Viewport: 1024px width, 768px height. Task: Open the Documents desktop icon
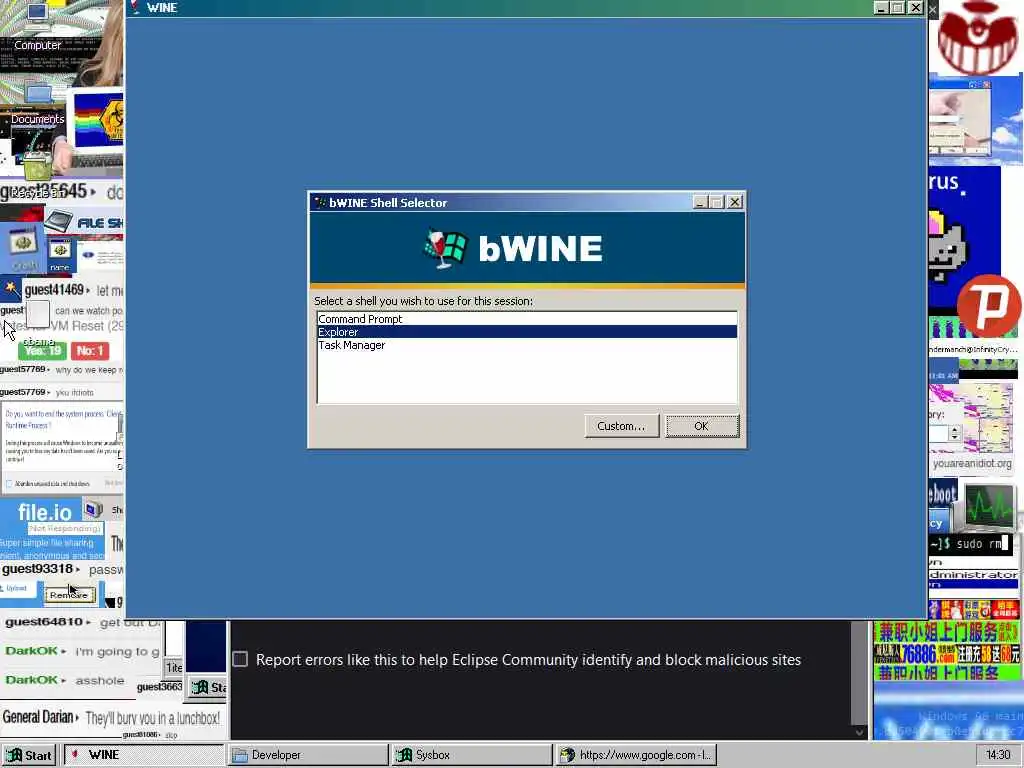pyautogui.click(x=37, y=104)
